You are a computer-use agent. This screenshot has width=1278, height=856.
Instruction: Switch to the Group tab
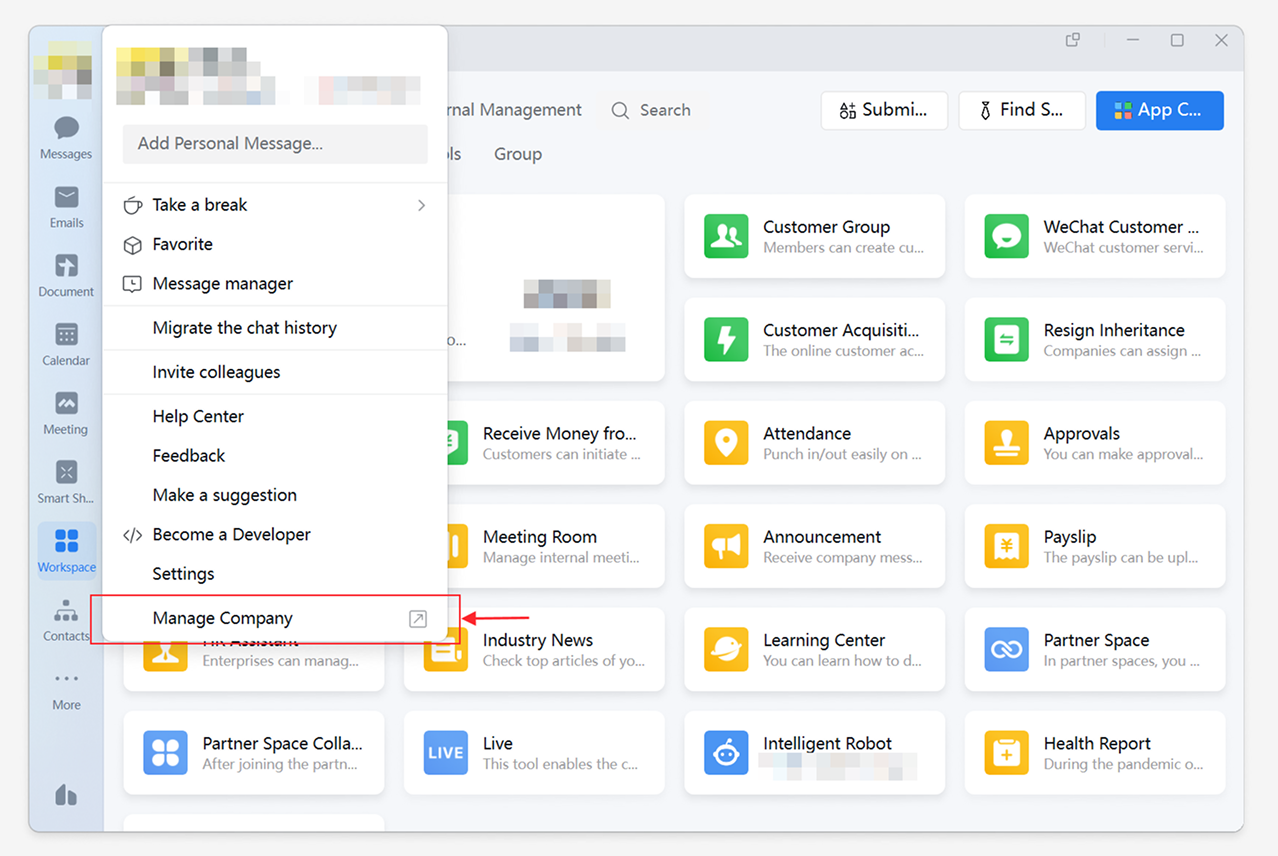click(x=518, y=154)
